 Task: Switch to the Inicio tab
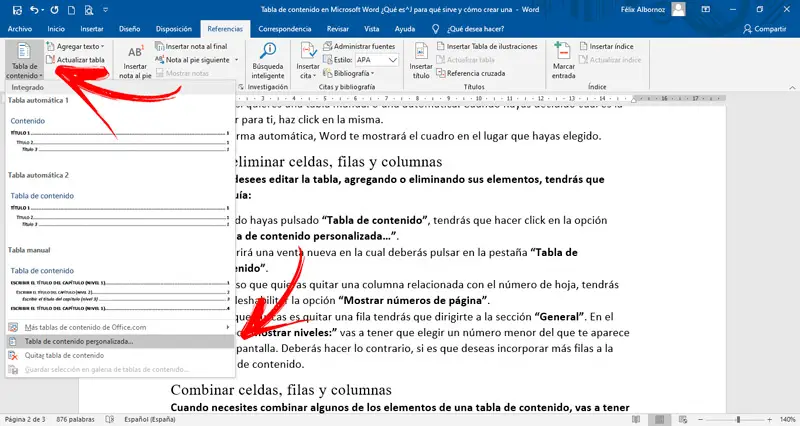[56, 29]
